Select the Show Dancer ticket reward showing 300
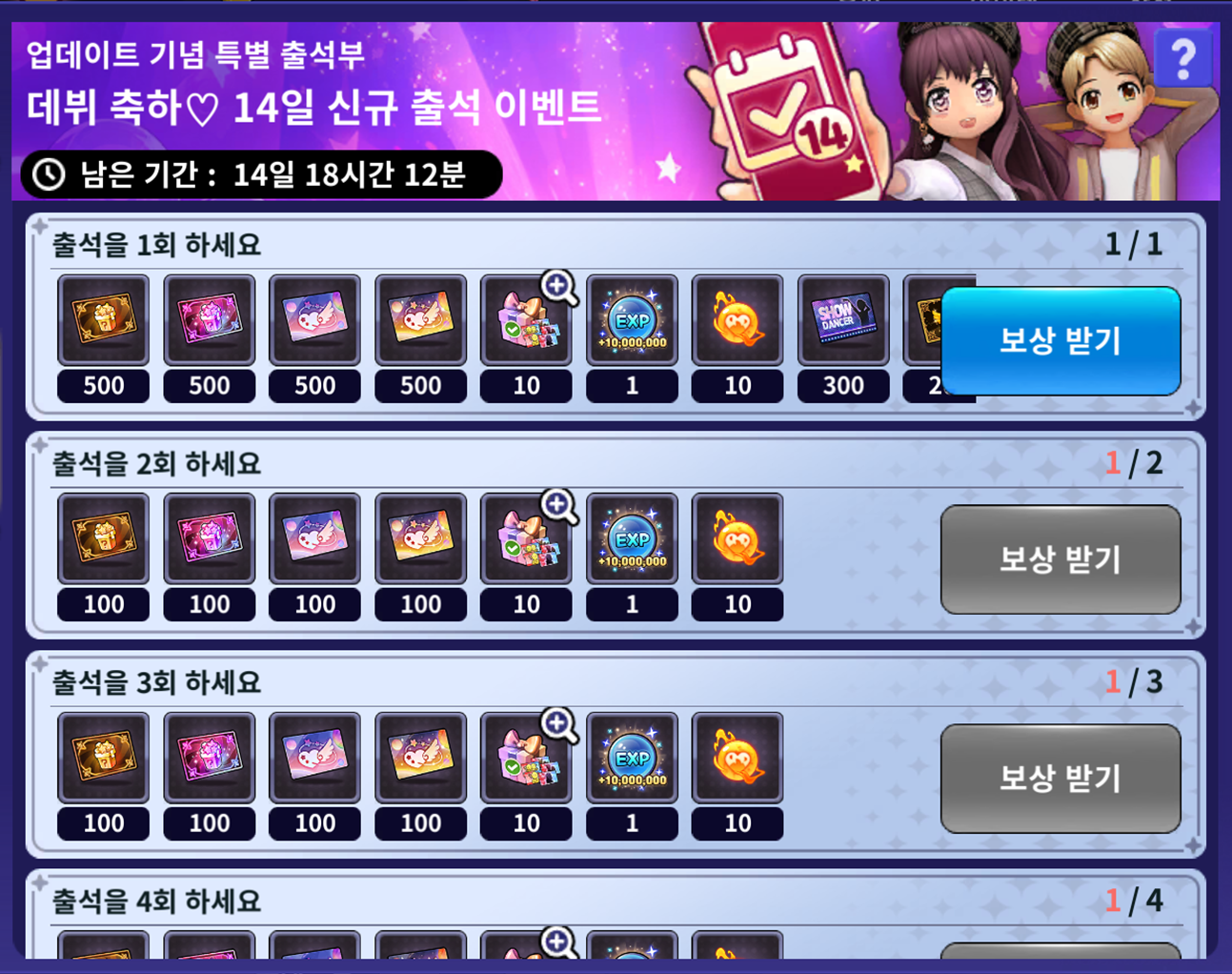 843,320
